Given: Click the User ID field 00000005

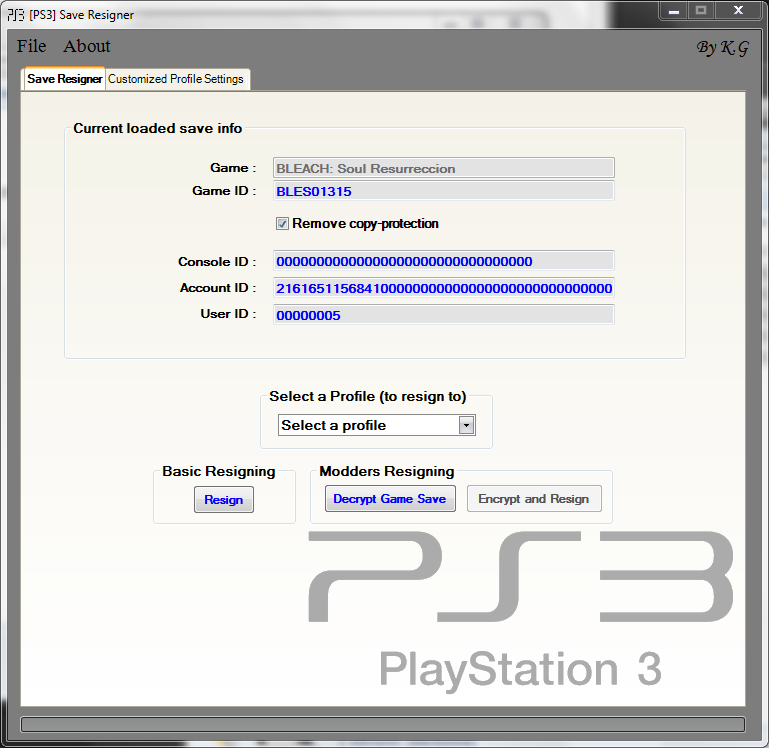Looking at the screenshot, I should (x=443, y=314).
